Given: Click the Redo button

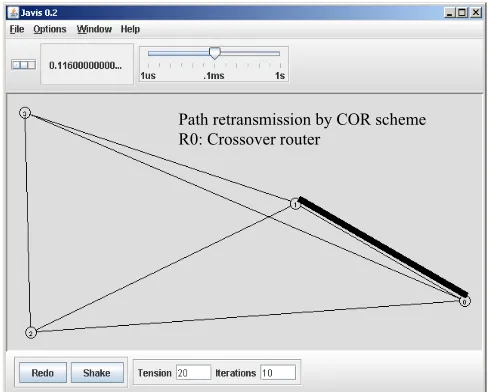Looking at the screenshot, I should point(43,373).
